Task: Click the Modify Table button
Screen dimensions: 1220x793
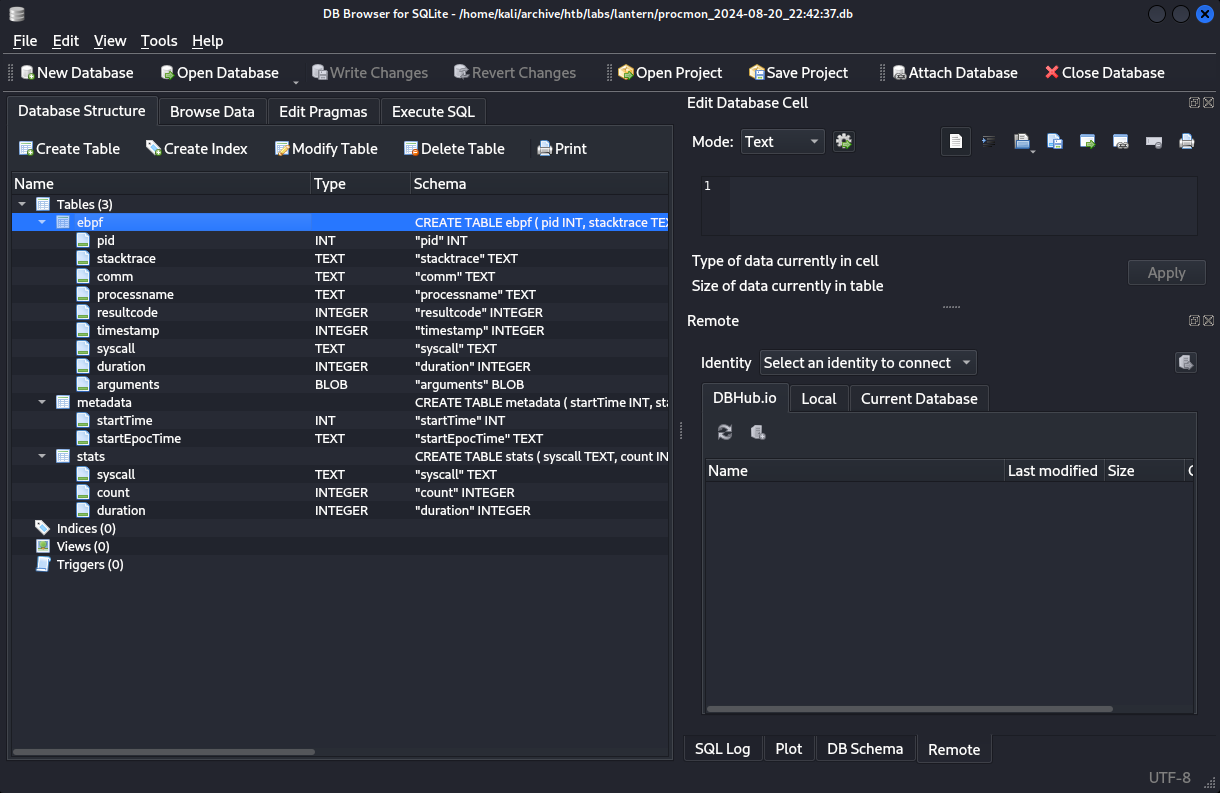Action: coord(326,148)
